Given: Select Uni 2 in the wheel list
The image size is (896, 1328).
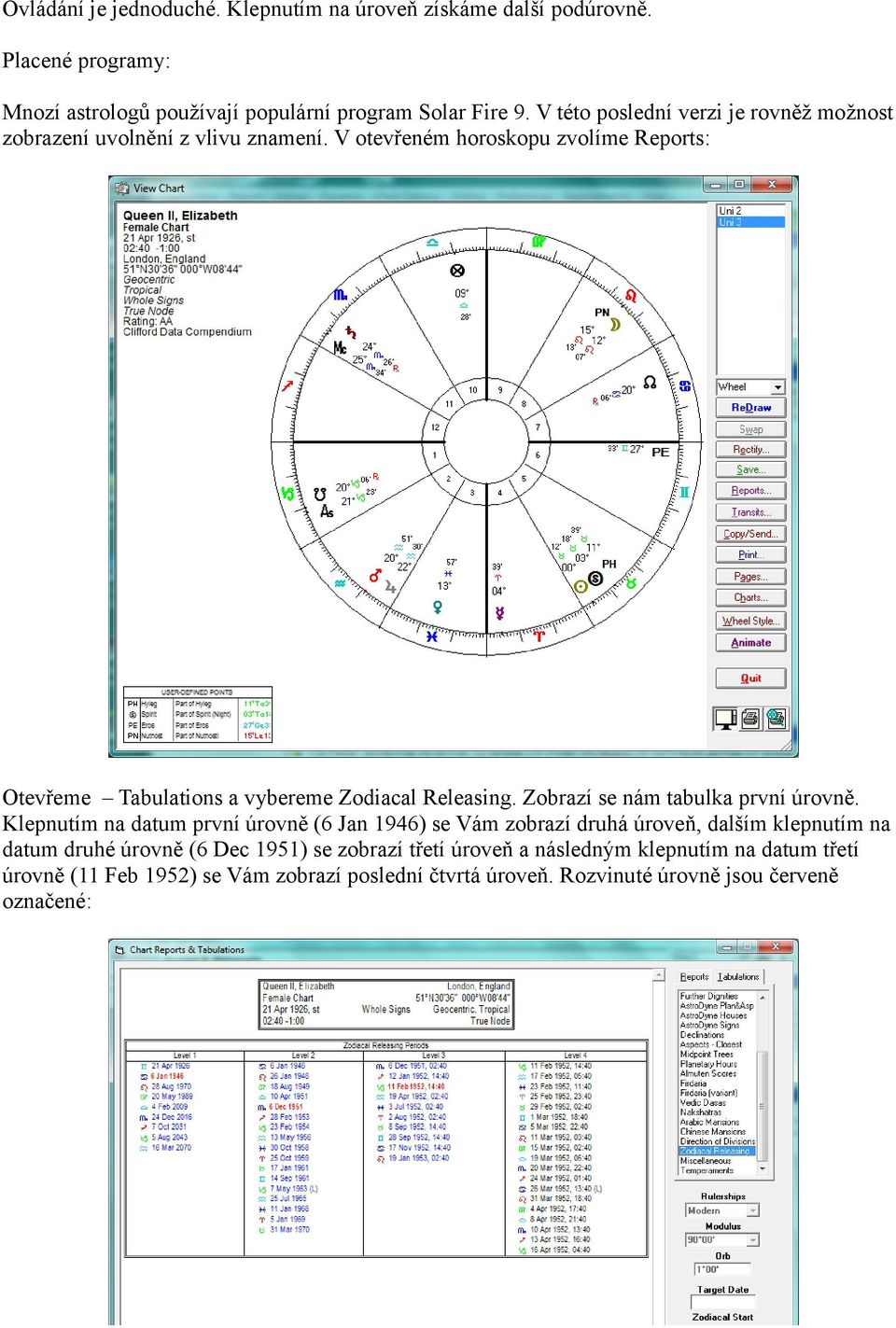Looking at the screenshot, I should click(x=750, y=211).
